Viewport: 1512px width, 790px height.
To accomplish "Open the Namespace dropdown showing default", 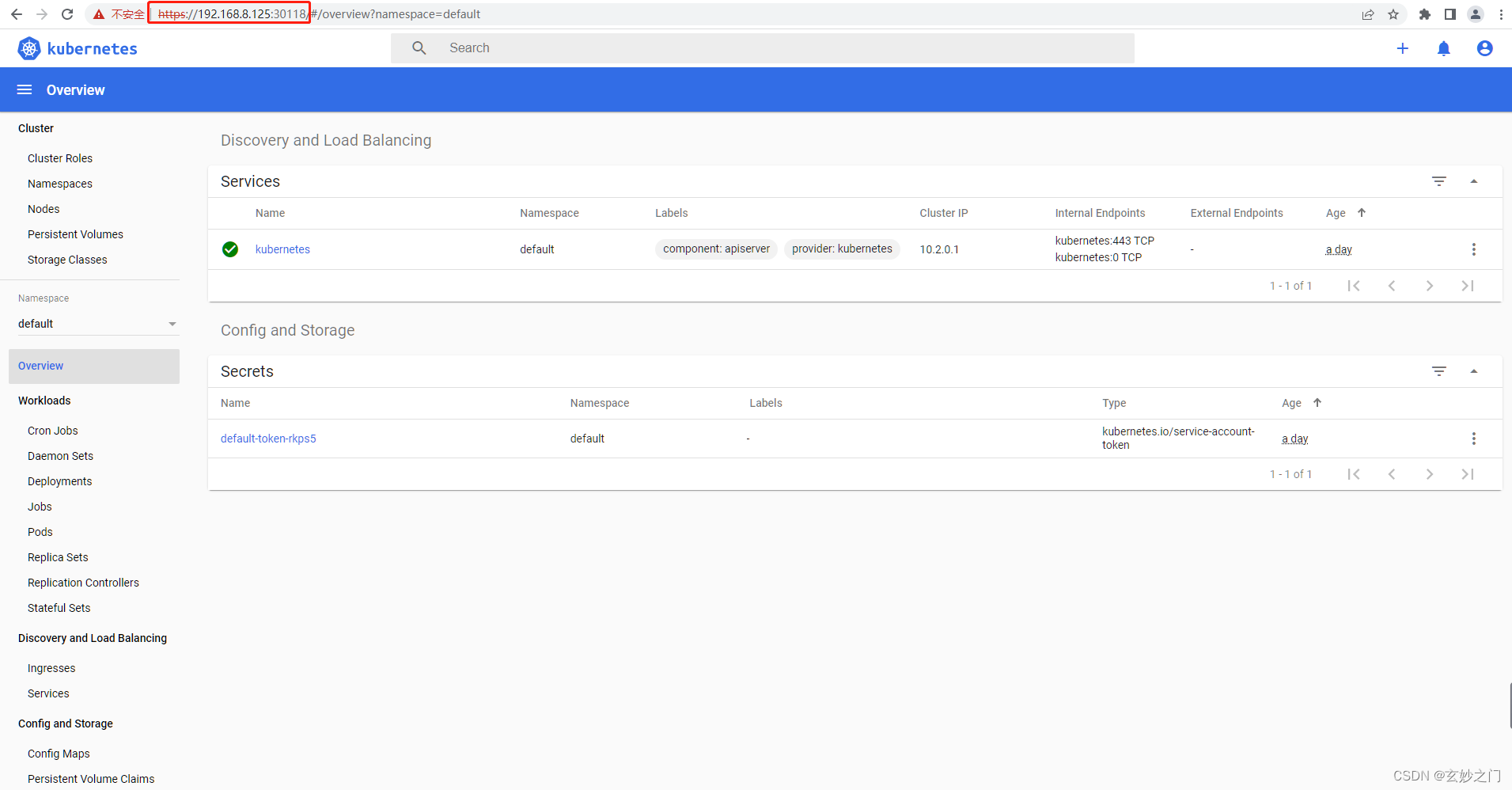I will click(x=97, y=324).
